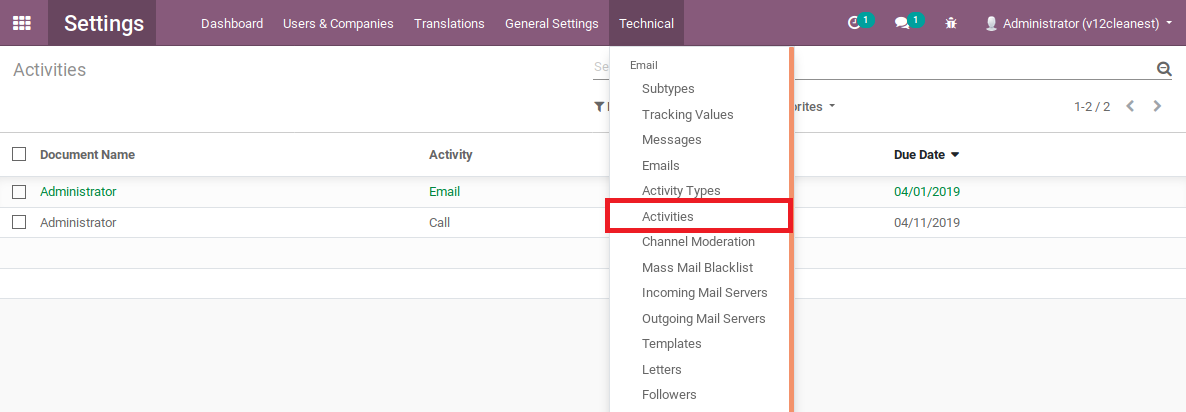Click the 1-2 / 2 pager counter
Screen dimensions: 1186x412
[1091, 107]
